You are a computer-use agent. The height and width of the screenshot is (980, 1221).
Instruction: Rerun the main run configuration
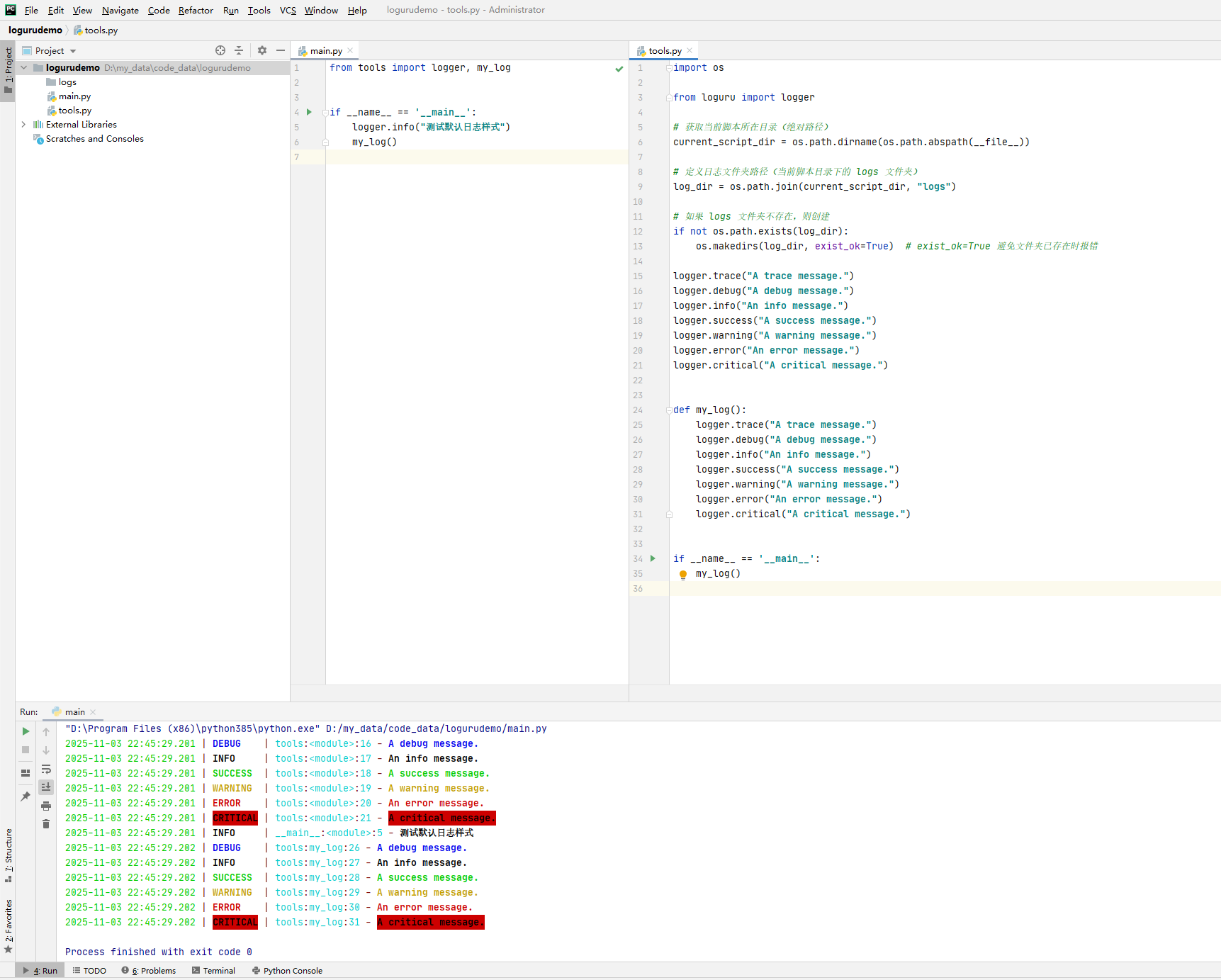pos(25,731)
